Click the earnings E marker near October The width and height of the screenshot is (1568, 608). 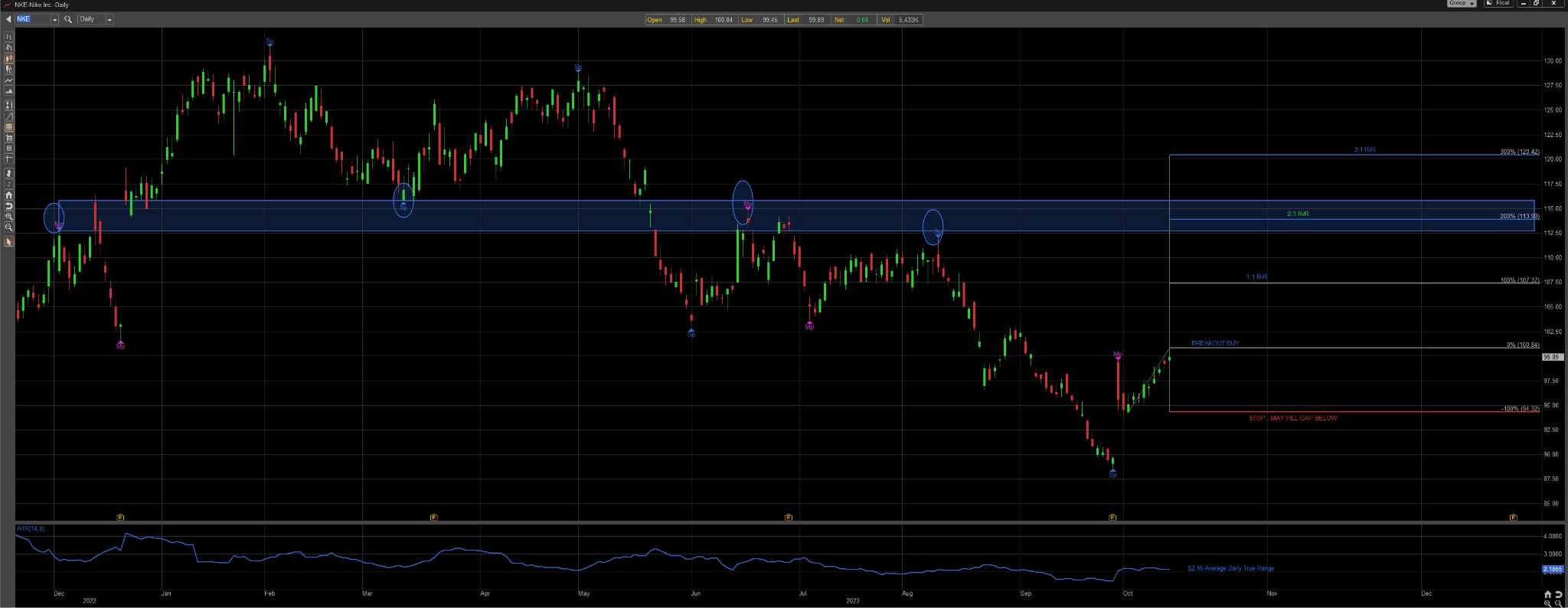[1112, 518]
